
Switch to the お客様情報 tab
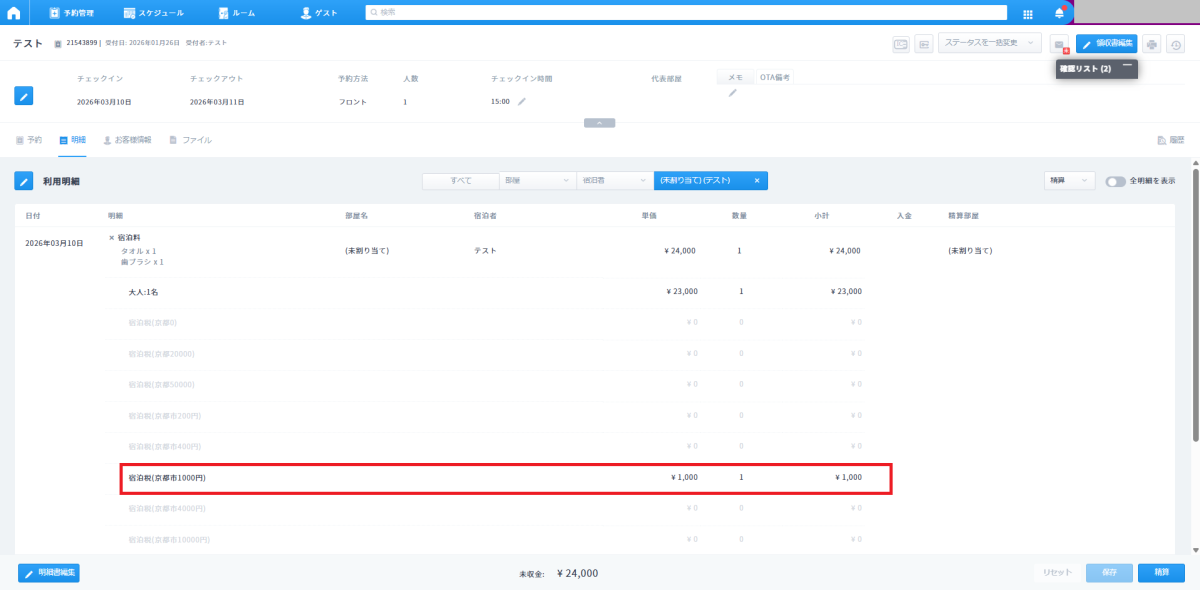click(127, 140)
